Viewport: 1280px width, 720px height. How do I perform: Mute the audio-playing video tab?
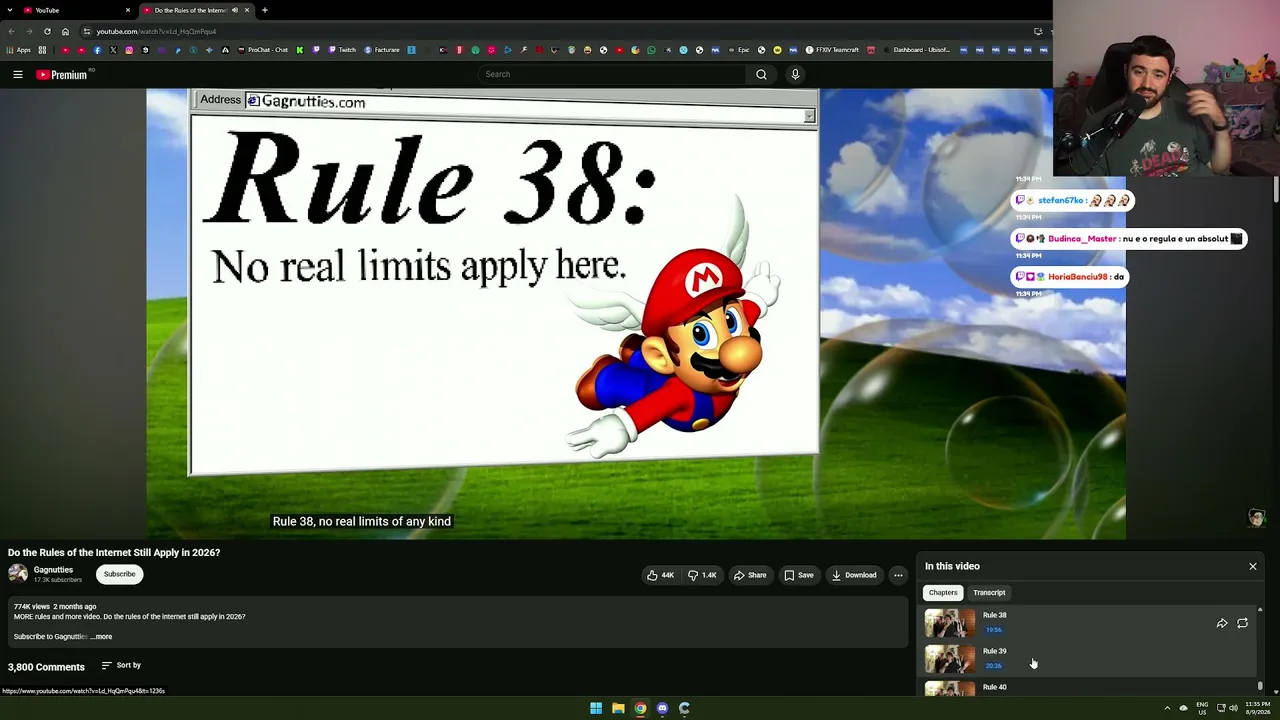pos(235,10)
